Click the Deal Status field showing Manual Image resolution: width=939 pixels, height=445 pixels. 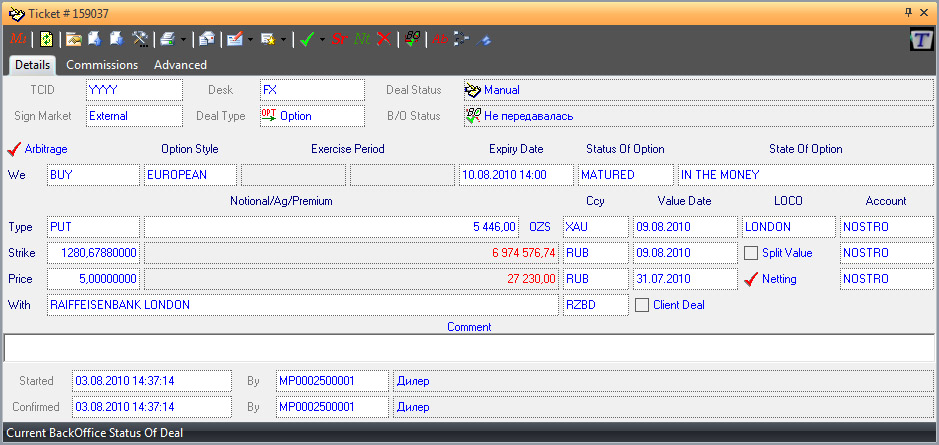coord(699,90)
